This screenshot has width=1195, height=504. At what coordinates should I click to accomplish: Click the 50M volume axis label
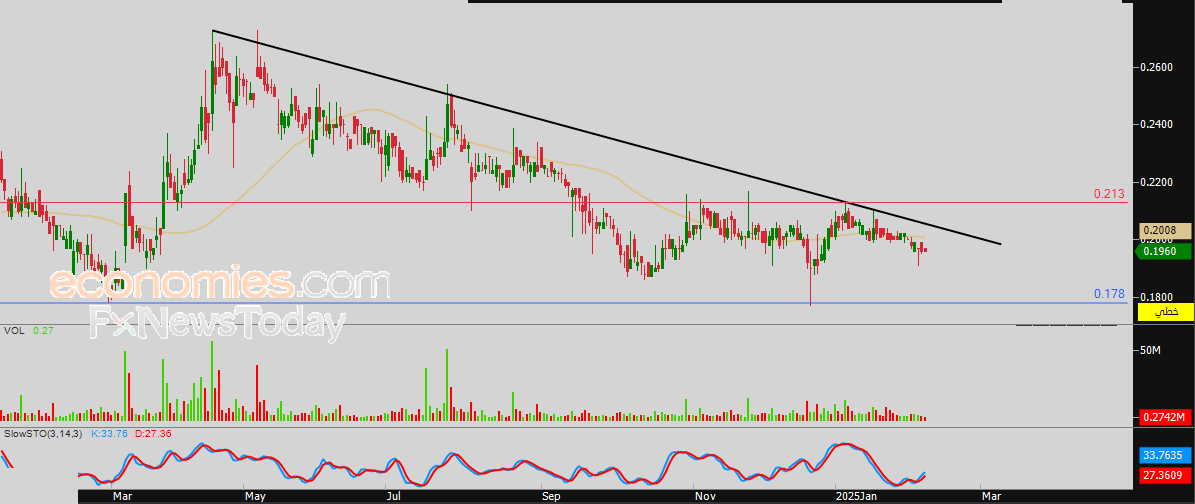tap(1149, 351)
